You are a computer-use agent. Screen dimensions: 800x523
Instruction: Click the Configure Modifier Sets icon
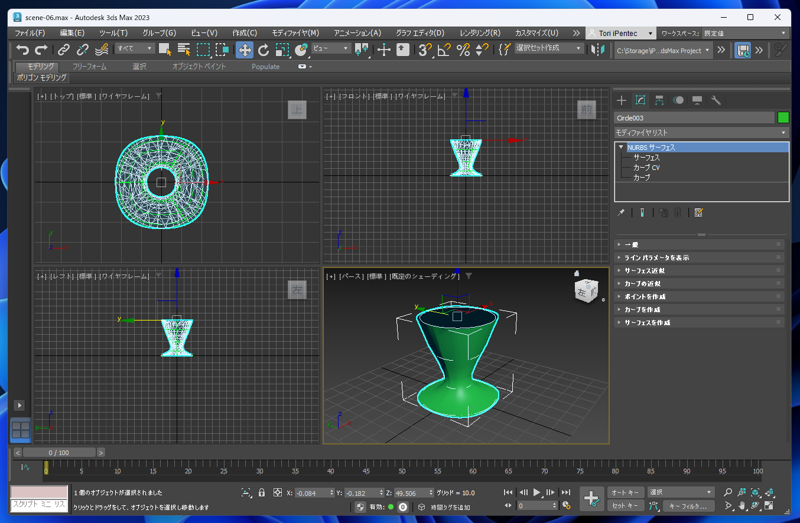(698, 213)
